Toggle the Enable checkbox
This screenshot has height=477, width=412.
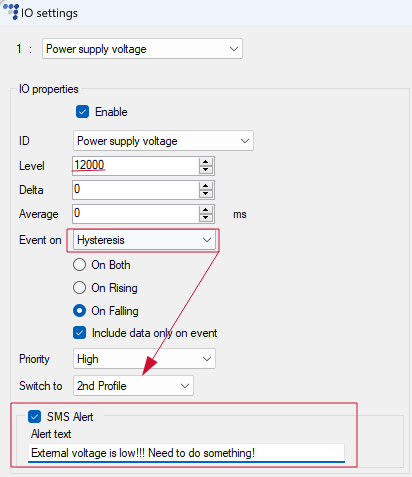82,112
